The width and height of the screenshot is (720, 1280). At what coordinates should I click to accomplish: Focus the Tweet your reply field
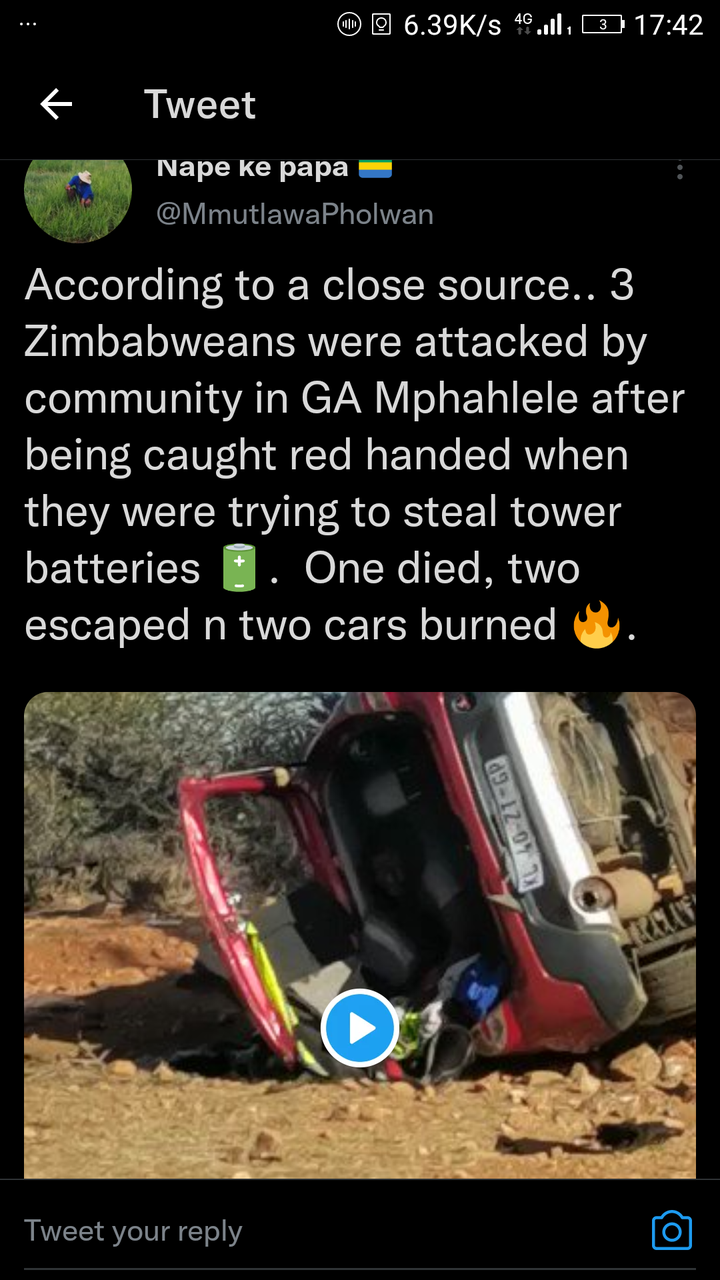tap(330, 1231)
